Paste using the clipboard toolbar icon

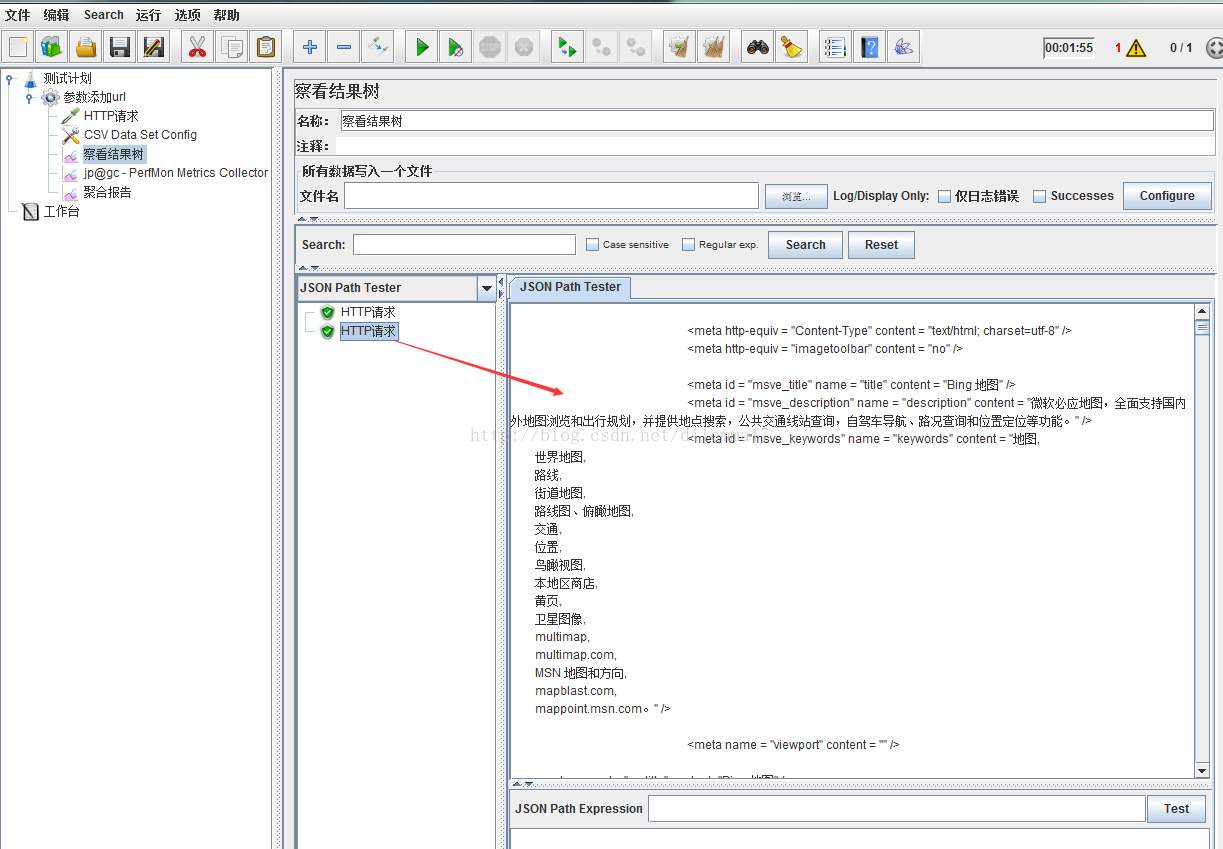[x=265, y=47]
